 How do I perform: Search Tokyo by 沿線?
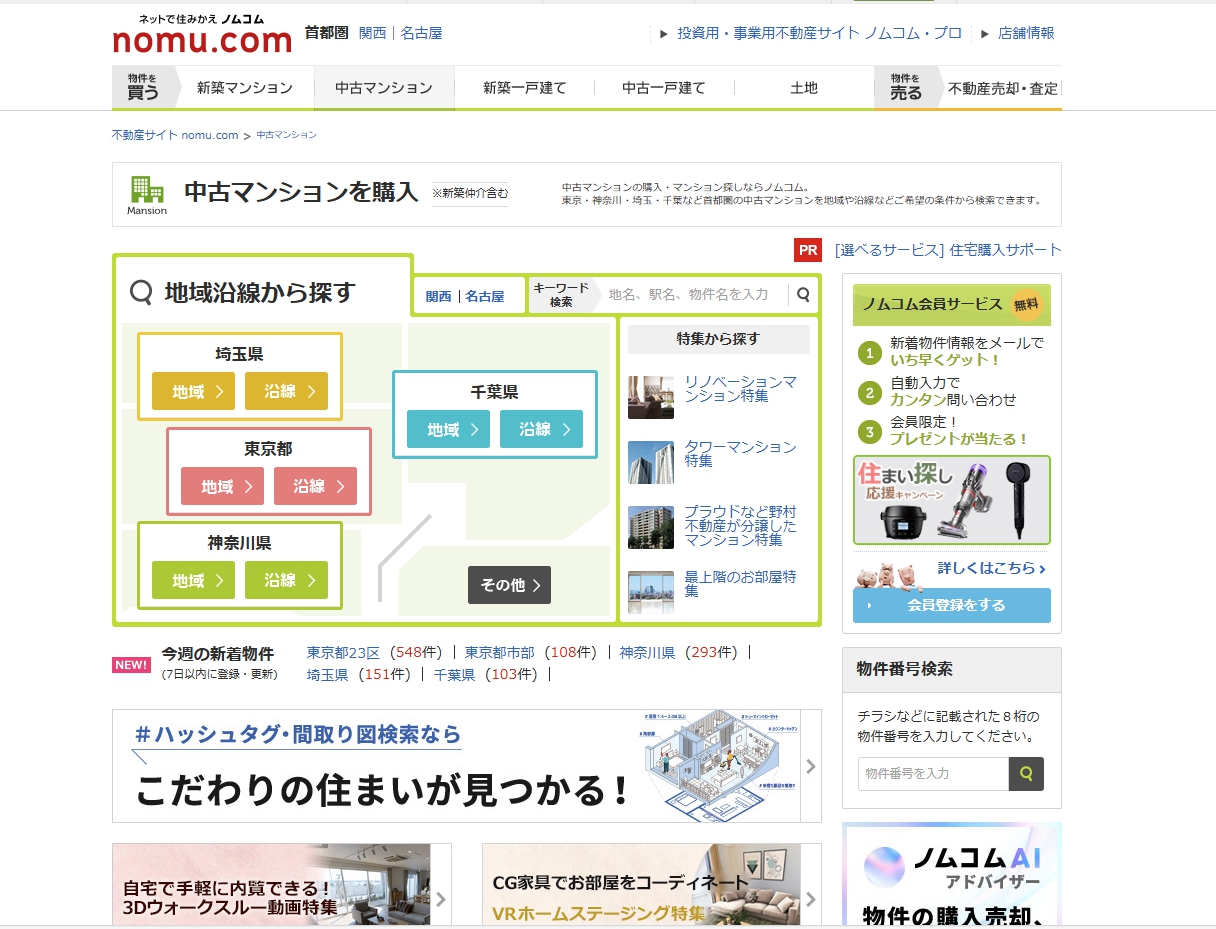(315, 486)
